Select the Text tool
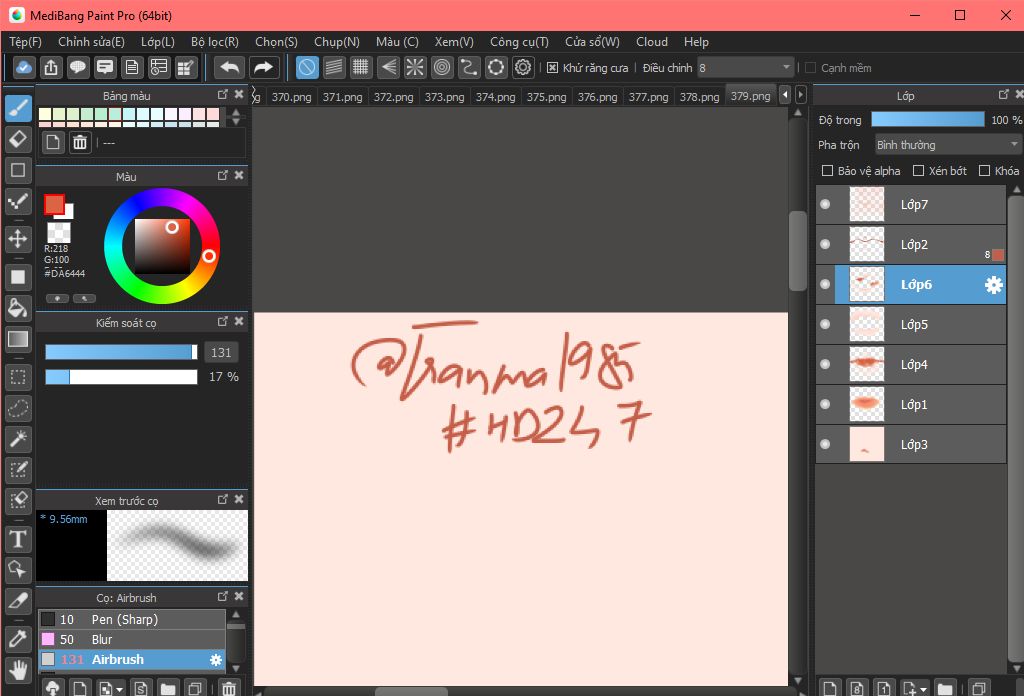The image size is (1024, 696). 18,539
